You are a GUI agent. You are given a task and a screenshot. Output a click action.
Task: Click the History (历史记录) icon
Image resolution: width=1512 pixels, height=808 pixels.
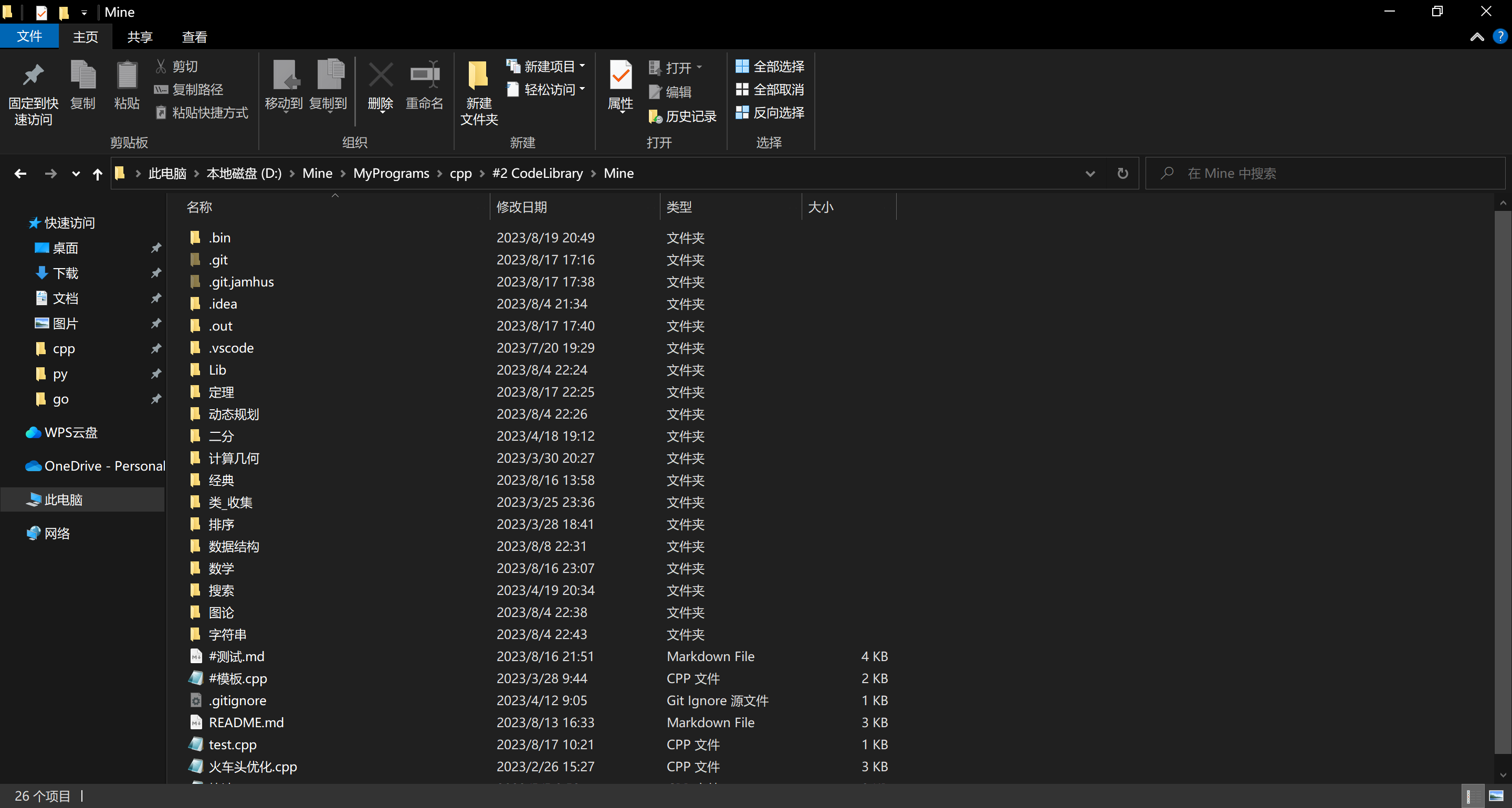tap(655, 116)
